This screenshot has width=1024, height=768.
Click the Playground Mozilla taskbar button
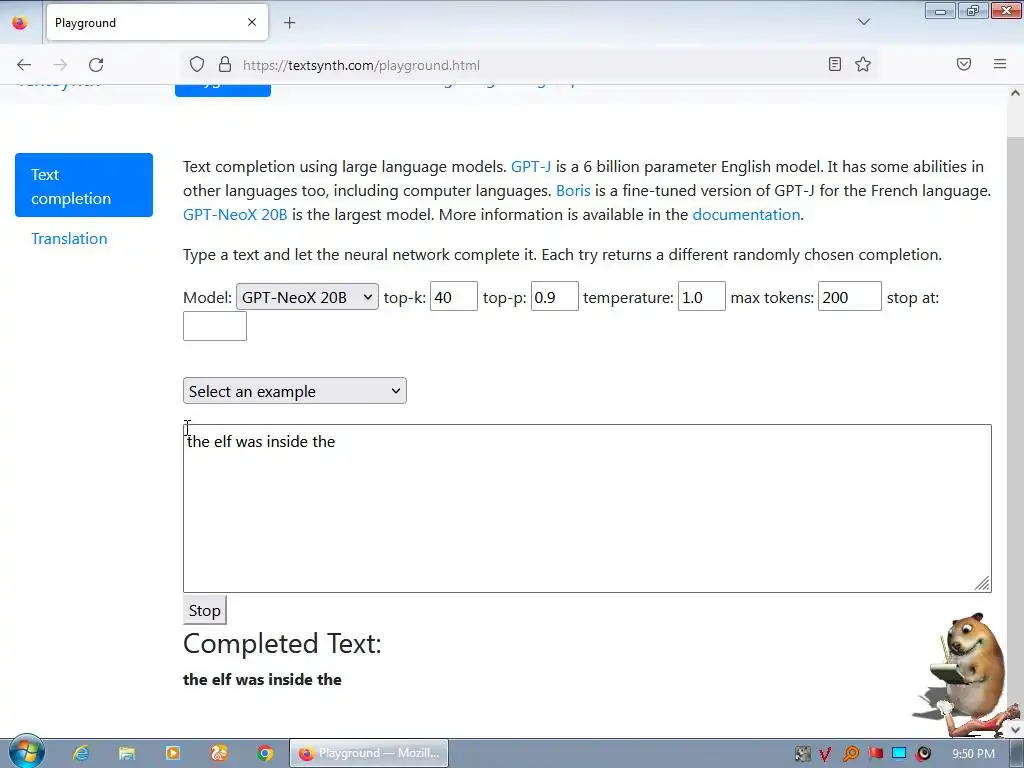(369, 753)
